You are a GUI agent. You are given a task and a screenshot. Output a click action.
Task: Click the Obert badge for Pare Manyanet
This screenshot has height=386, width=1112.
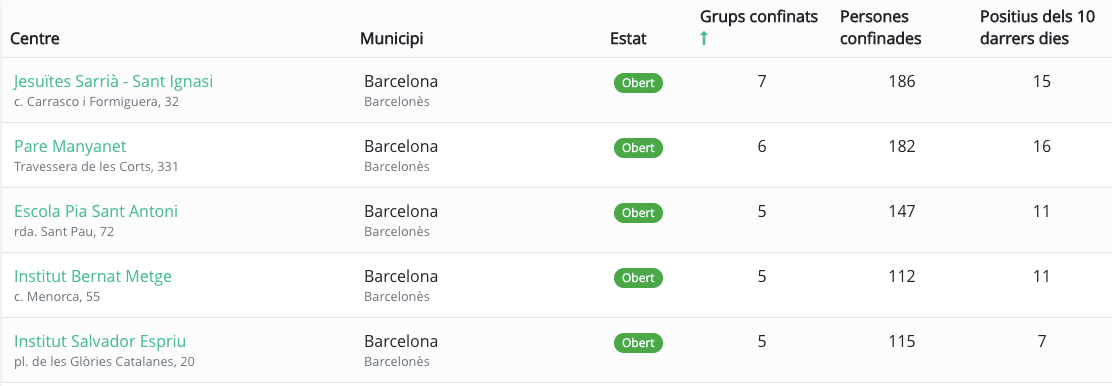tap(638, 148)
